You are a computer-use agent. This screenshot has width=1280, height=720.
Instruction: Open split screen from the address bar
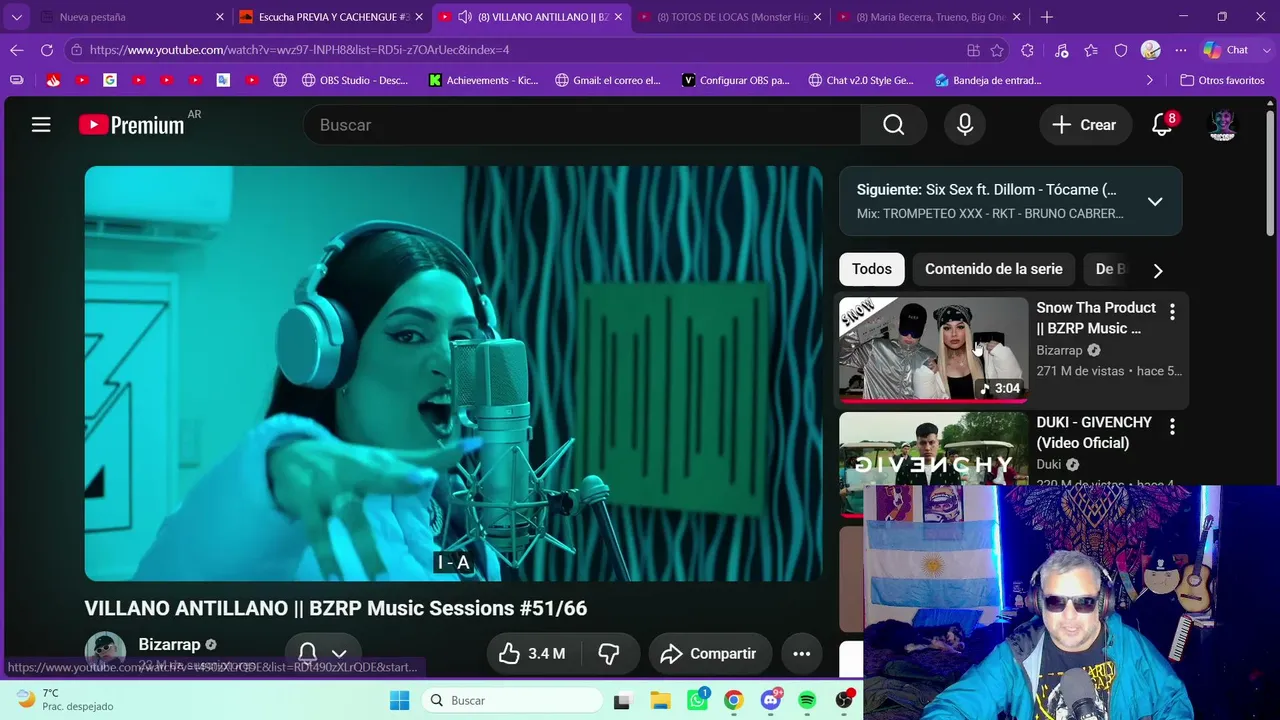pyautogui.click(x=973, y=50)
